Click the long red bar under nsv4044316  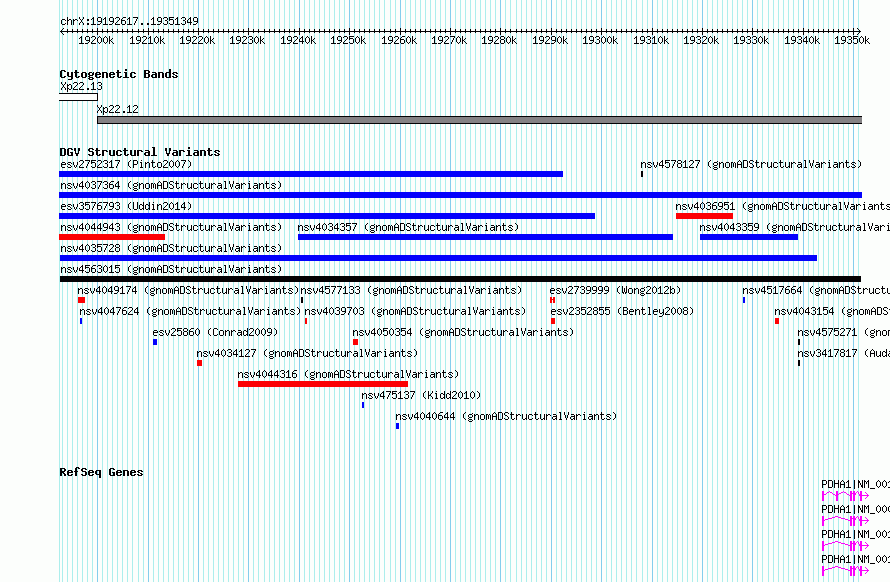[x=323, y=384]
